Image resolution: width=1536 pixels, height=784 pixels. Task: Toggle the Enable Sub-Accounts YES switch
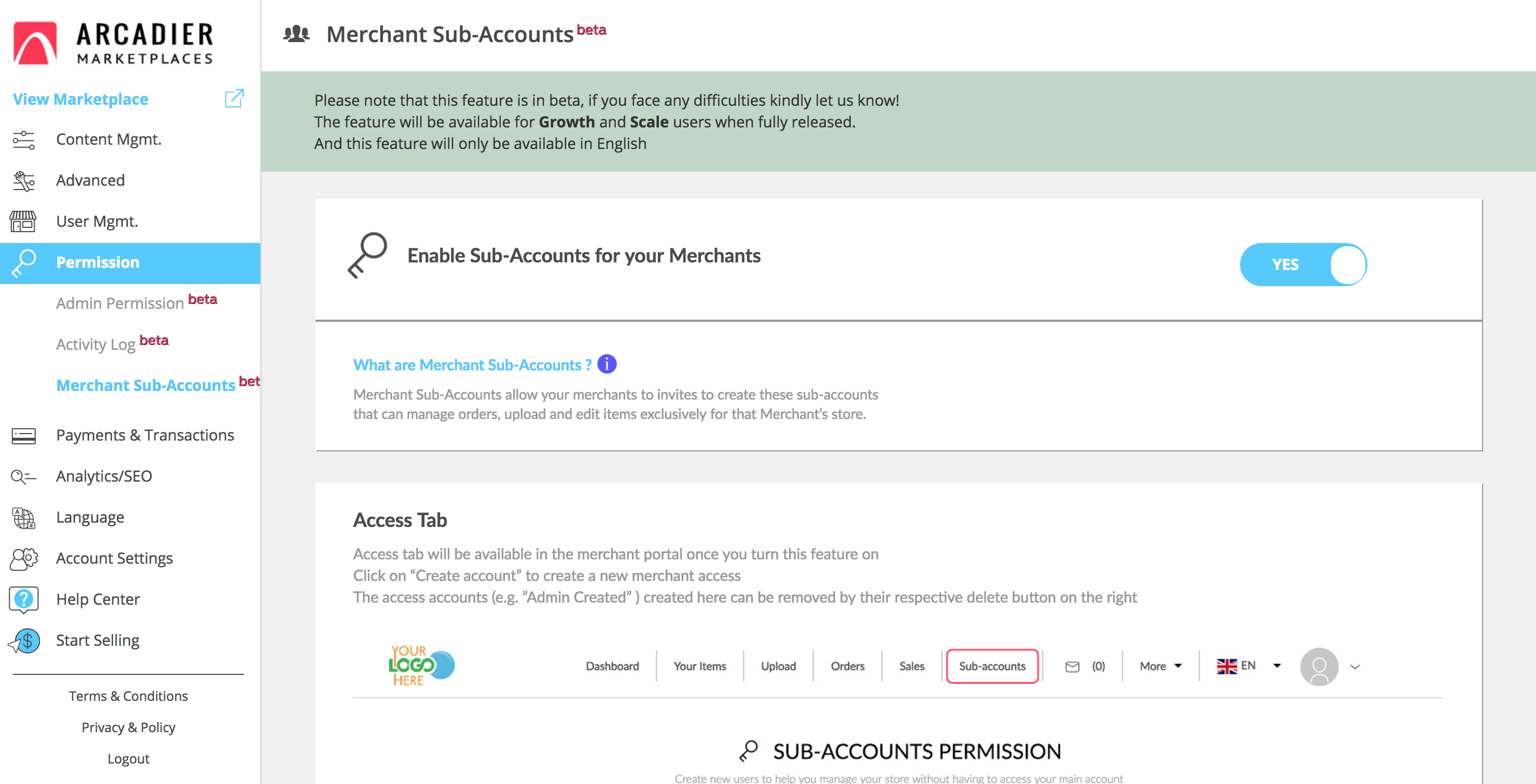click(1303, 264)
